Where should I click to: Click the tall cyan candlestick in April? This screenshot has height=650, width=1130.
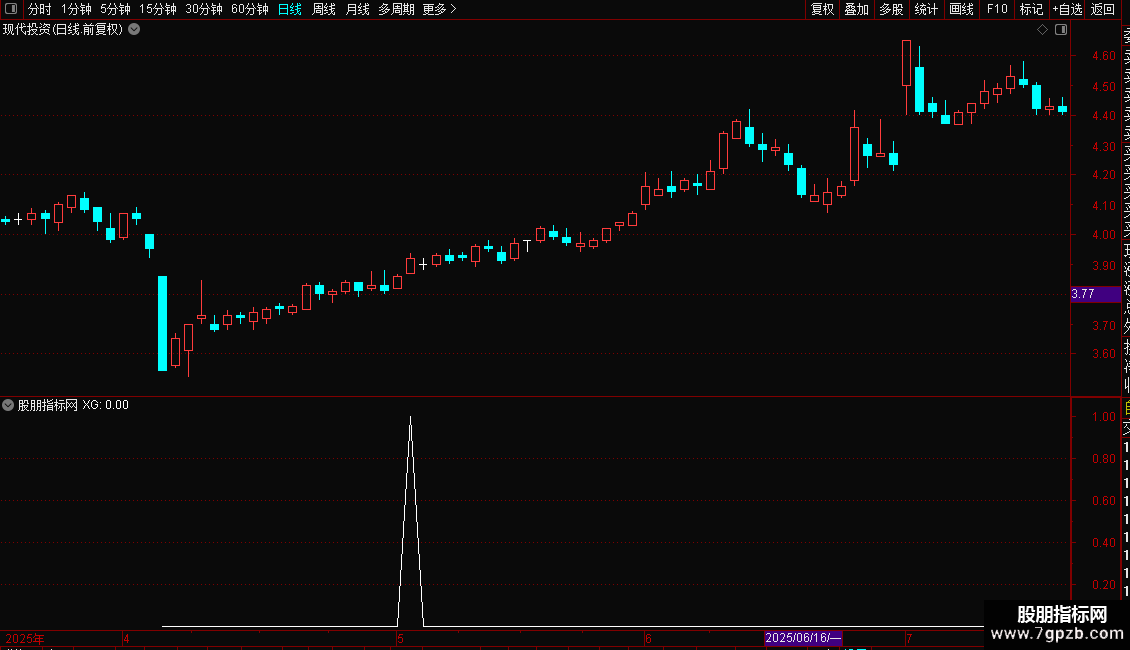(x=163, y=324)
